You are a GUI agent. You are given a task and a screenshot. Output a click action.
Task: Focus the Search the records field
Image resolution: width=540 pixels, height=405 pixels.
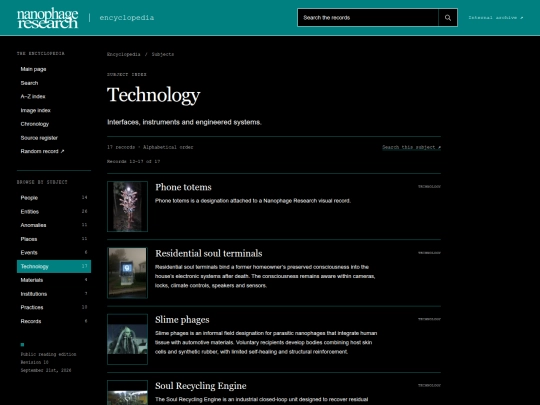click(368, 18)
